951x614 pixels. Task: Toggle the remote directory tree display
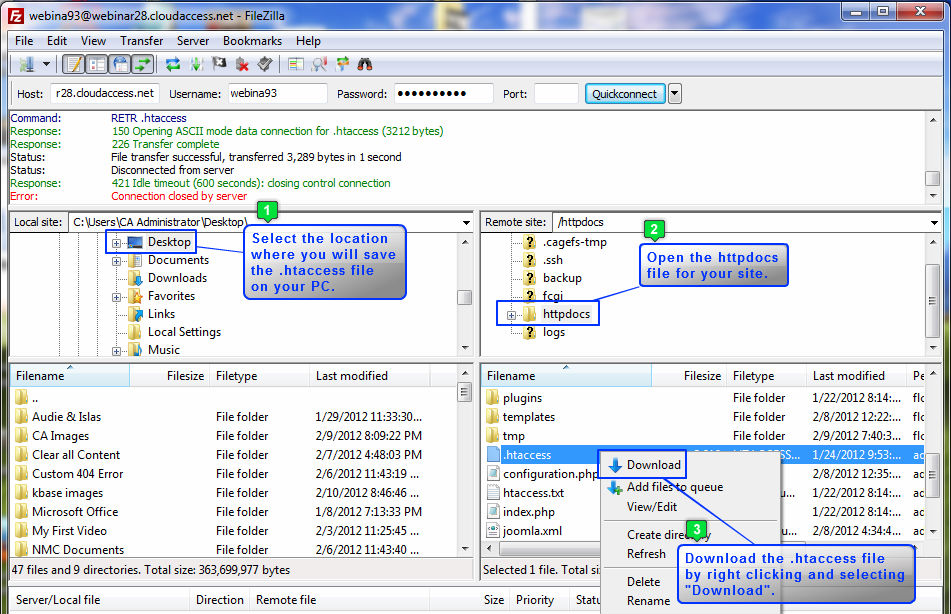pyautogui.click(x=119, y=64)
